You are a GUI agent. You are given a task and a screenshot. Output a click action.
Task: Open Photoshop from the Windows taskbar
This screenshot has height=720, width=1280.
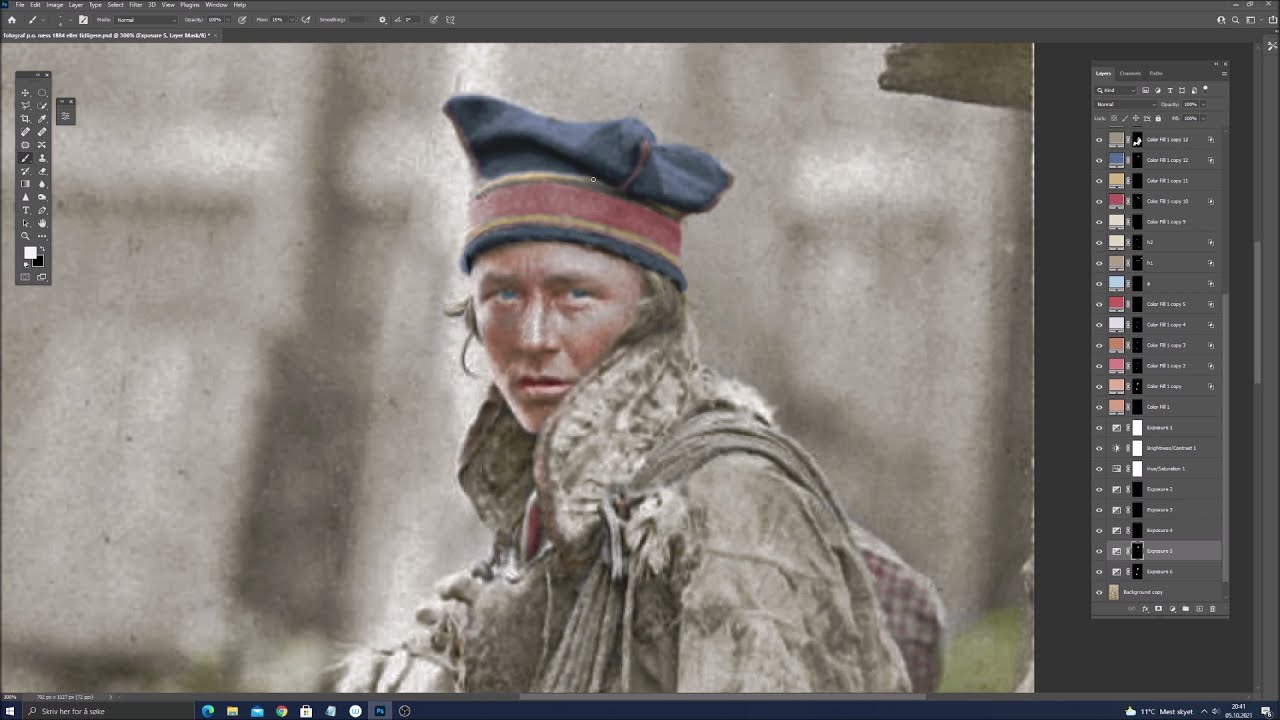(x=380, y=711)
